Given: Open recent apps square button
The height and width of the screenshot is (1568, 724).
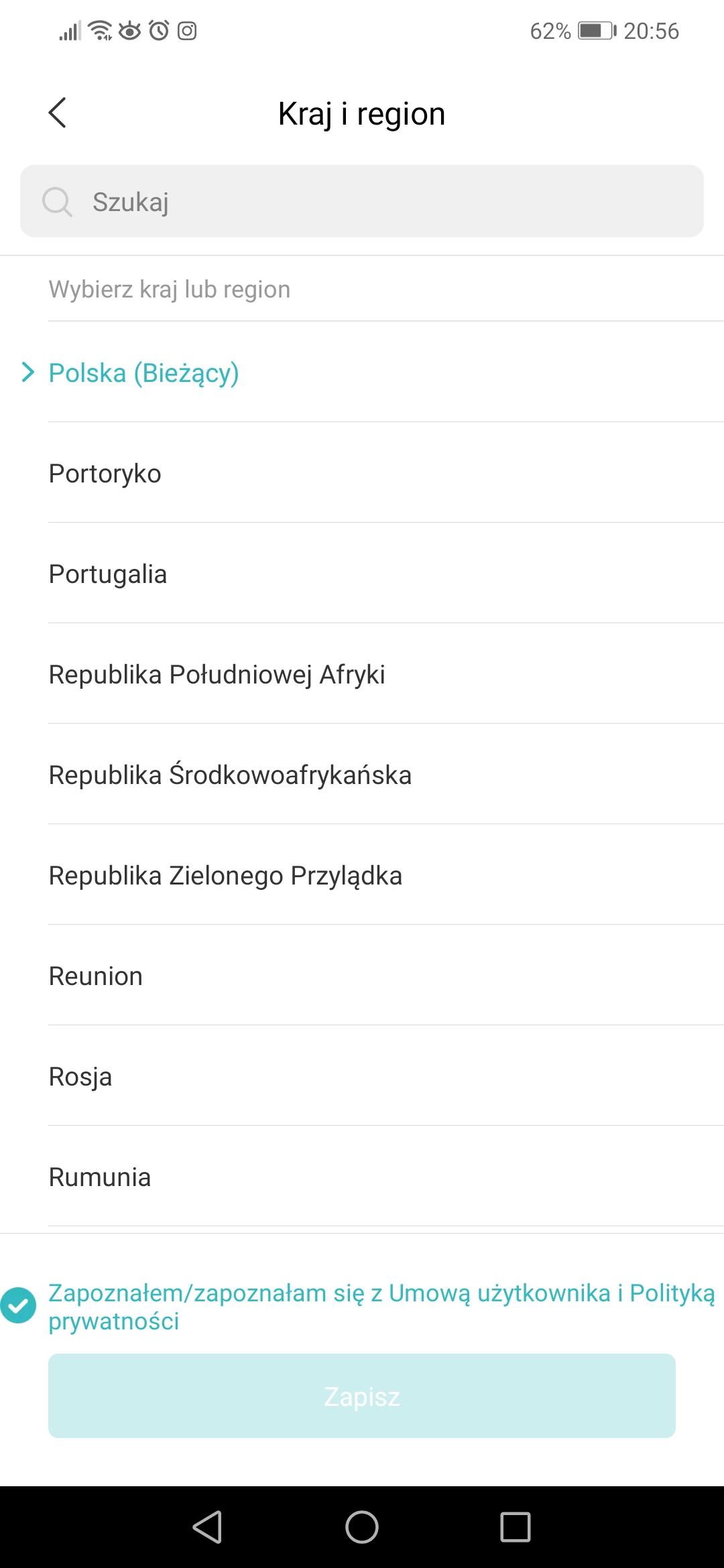Looking at the screenshot, I should click(x=515, y=1527).
